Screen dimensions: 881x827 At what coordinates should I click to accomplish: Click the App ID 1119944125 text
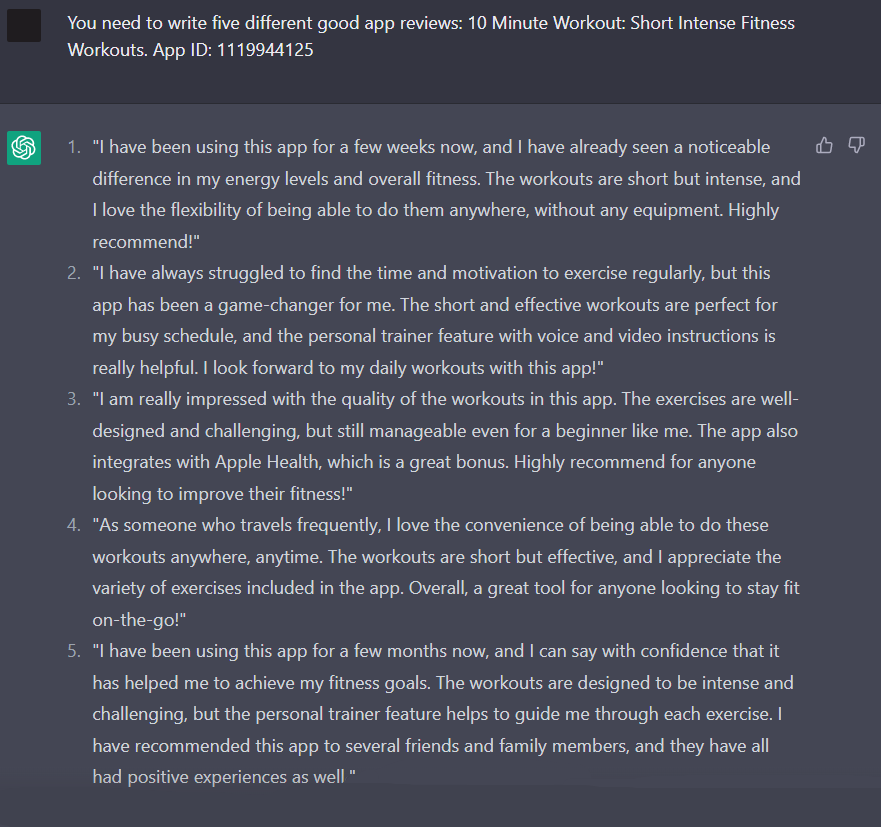[233, 50]
